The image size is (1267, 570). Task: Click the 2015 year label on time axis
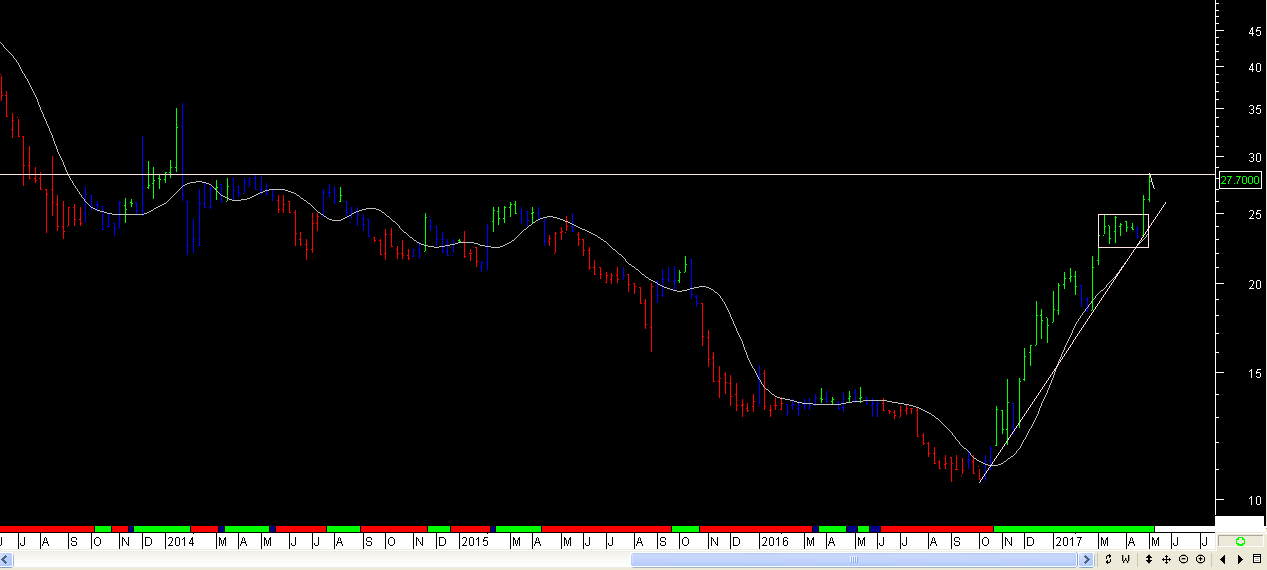474,541
